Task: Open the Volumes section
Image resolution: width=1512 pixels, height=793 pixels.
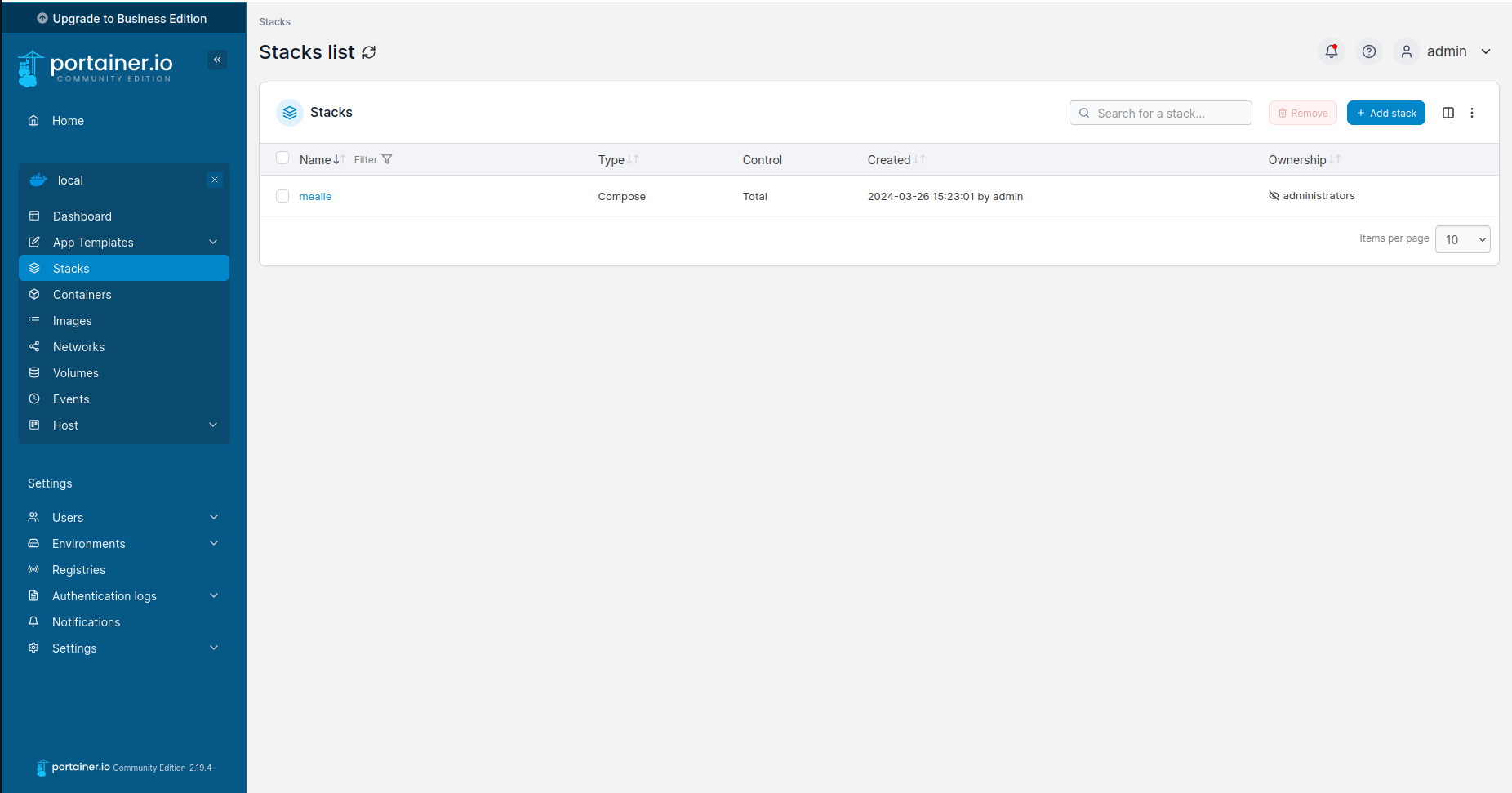Action: (74, 372)
